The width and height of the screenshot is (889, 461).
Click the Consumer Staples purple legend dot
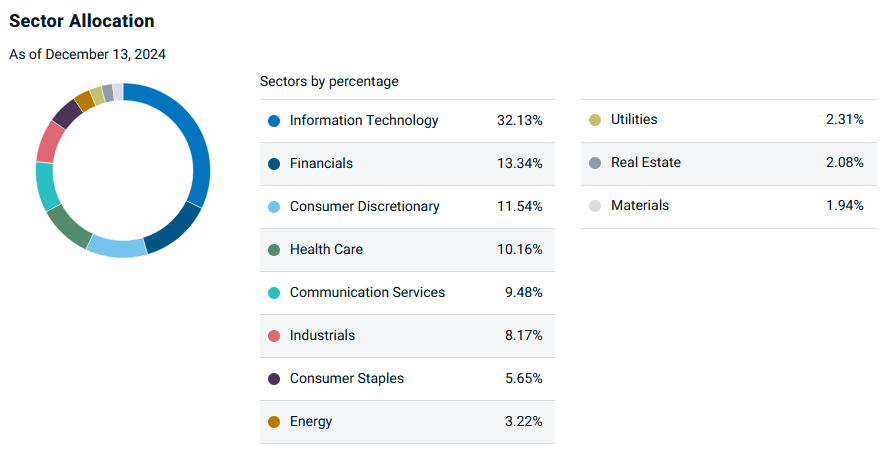[274, 379]
